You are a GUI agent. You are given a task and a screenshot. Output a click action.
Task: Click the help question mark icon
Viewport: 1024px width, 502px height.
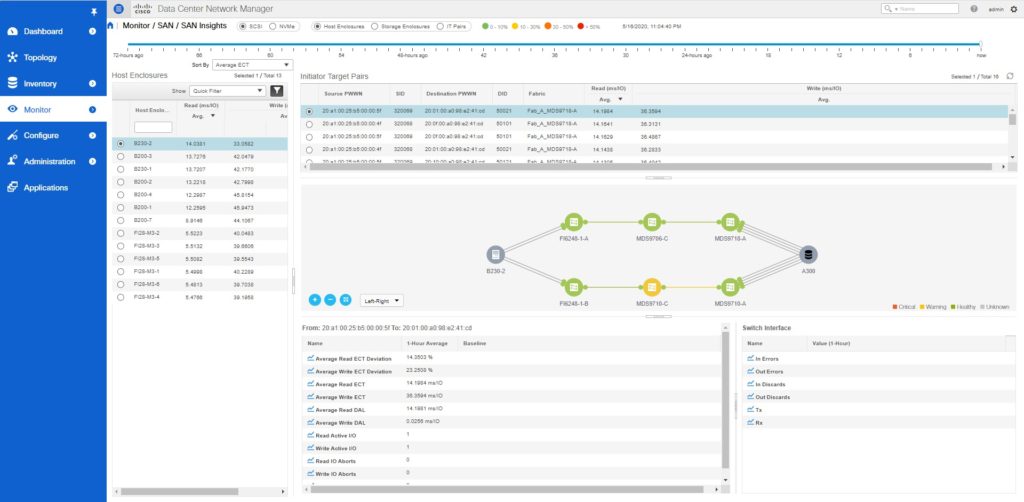pyautogui.click(x=974, y=8)
